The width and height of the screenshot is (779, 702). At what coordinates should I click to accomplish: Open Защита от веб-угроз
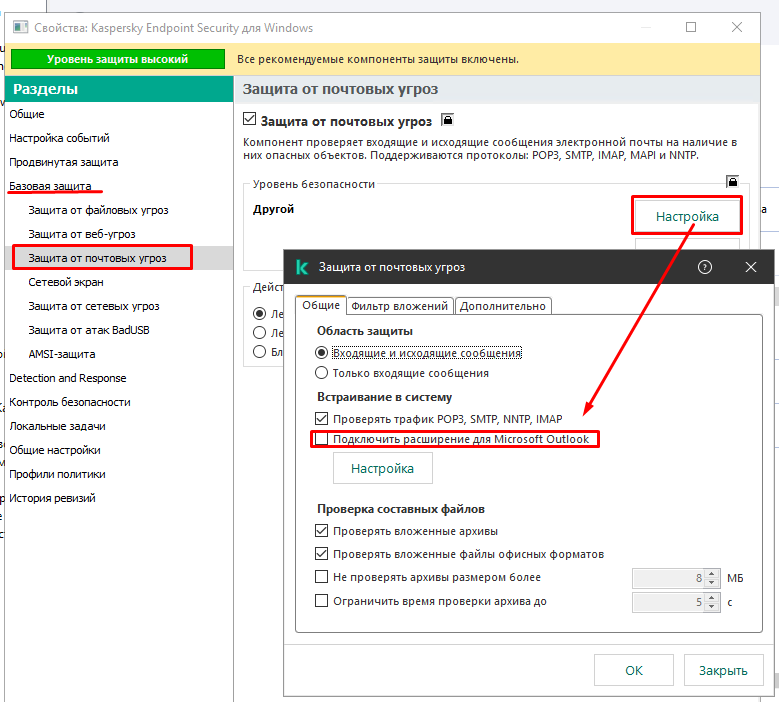point(82,234)
